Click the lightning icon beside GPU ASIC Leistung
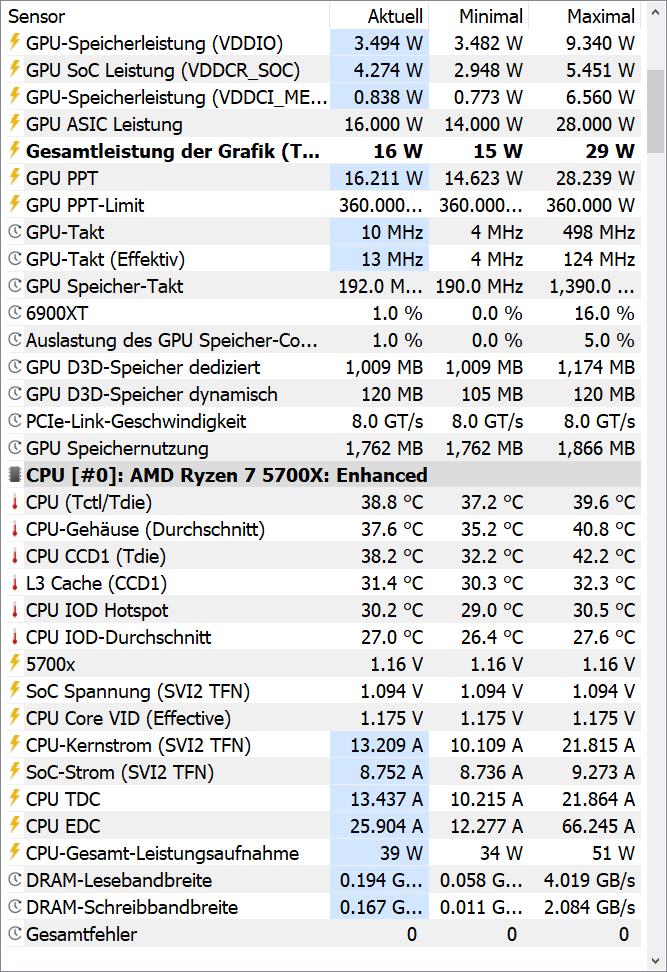 click(15, 123)
